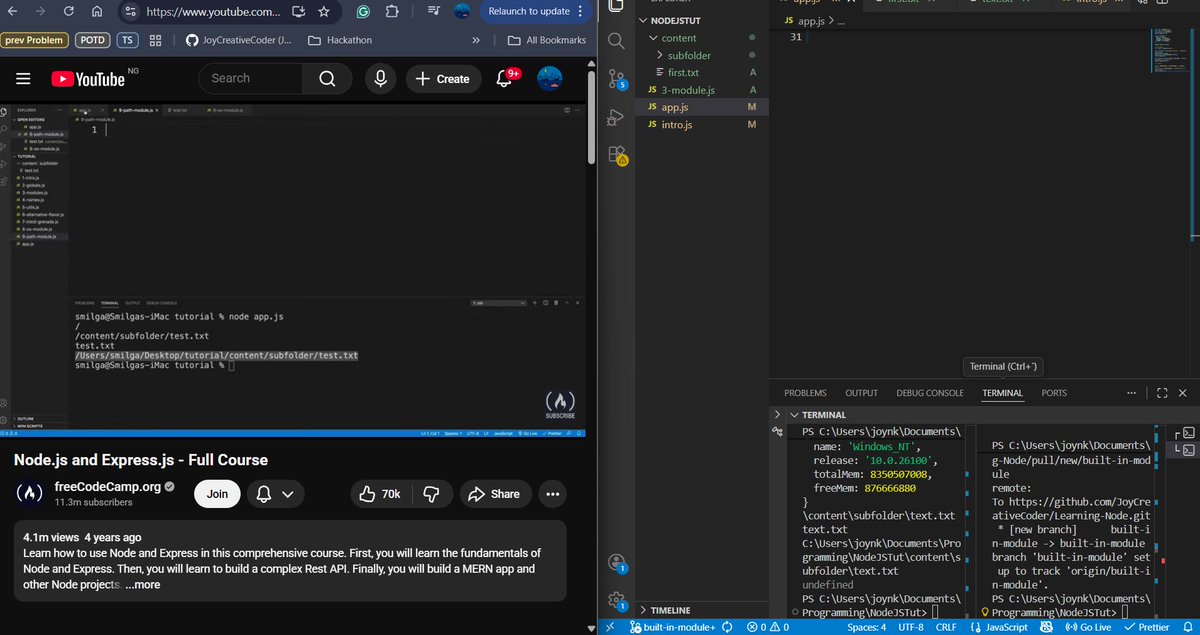This screenshot has height=635, width=1200.
Task: Click the Prettier icon in the status bar
Action: click(x=1146, y=627)
